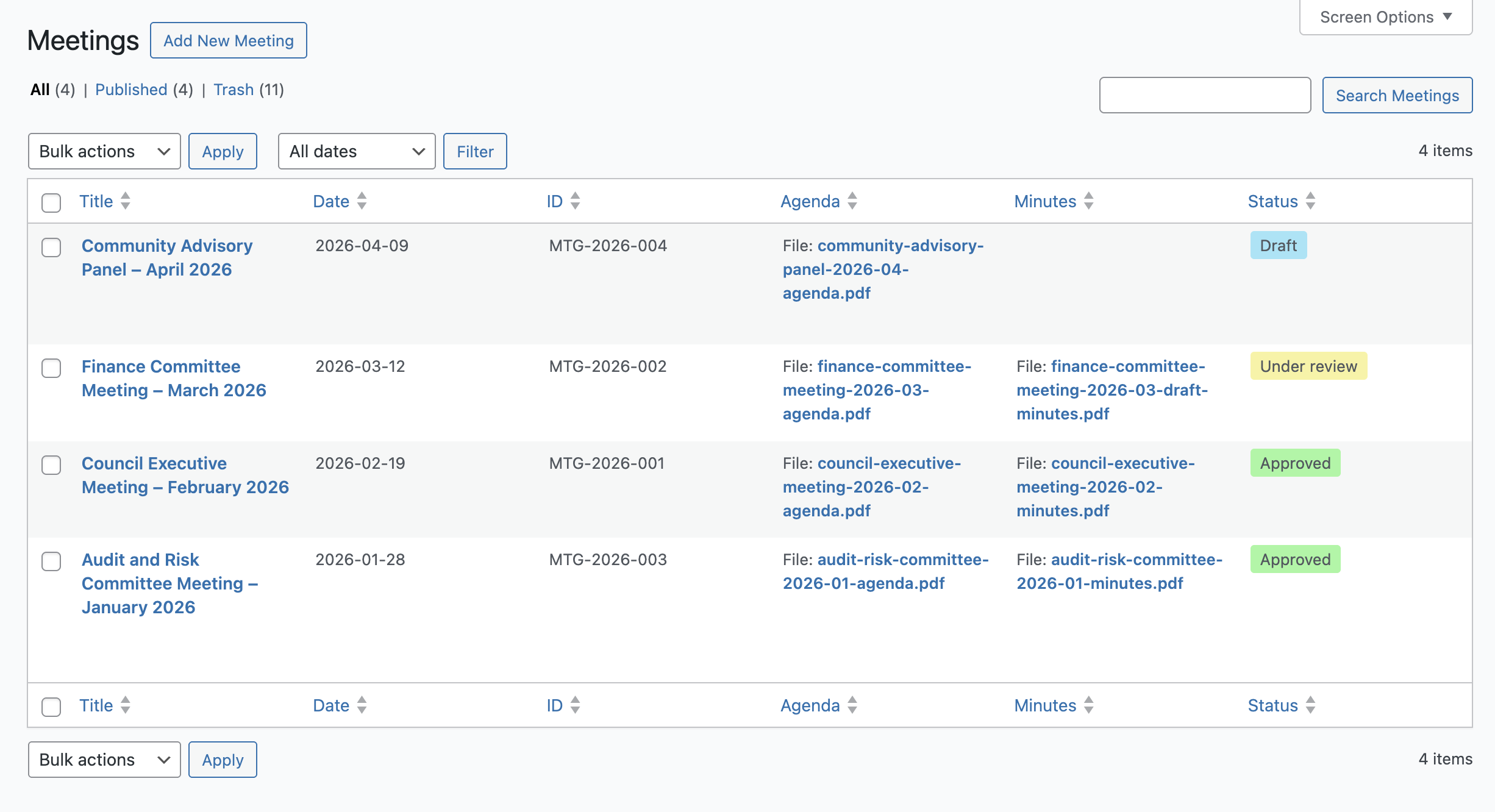
Task: Click the footer Date column sort arrows
Action: click(362, 705)
